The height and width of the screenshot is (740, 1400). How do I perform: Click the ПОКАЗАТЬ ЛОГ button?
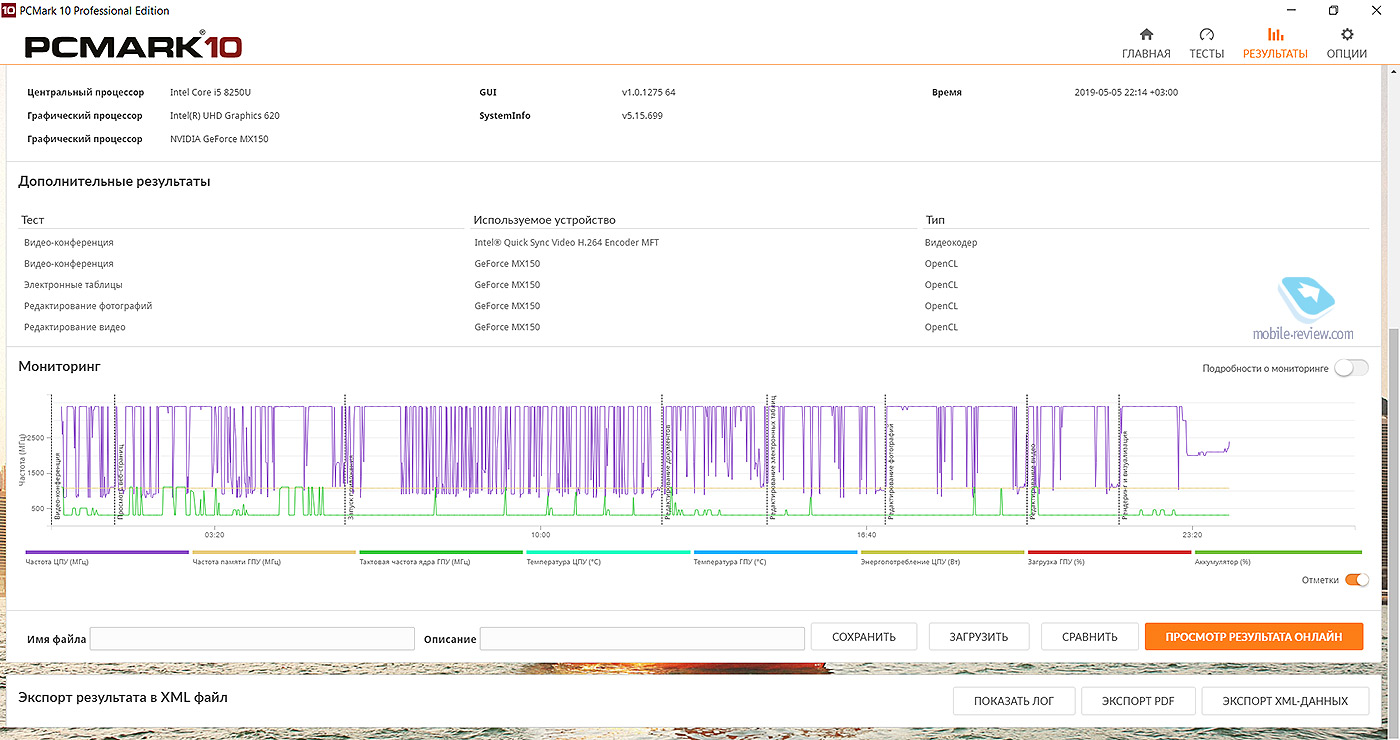pos(1014,701)
